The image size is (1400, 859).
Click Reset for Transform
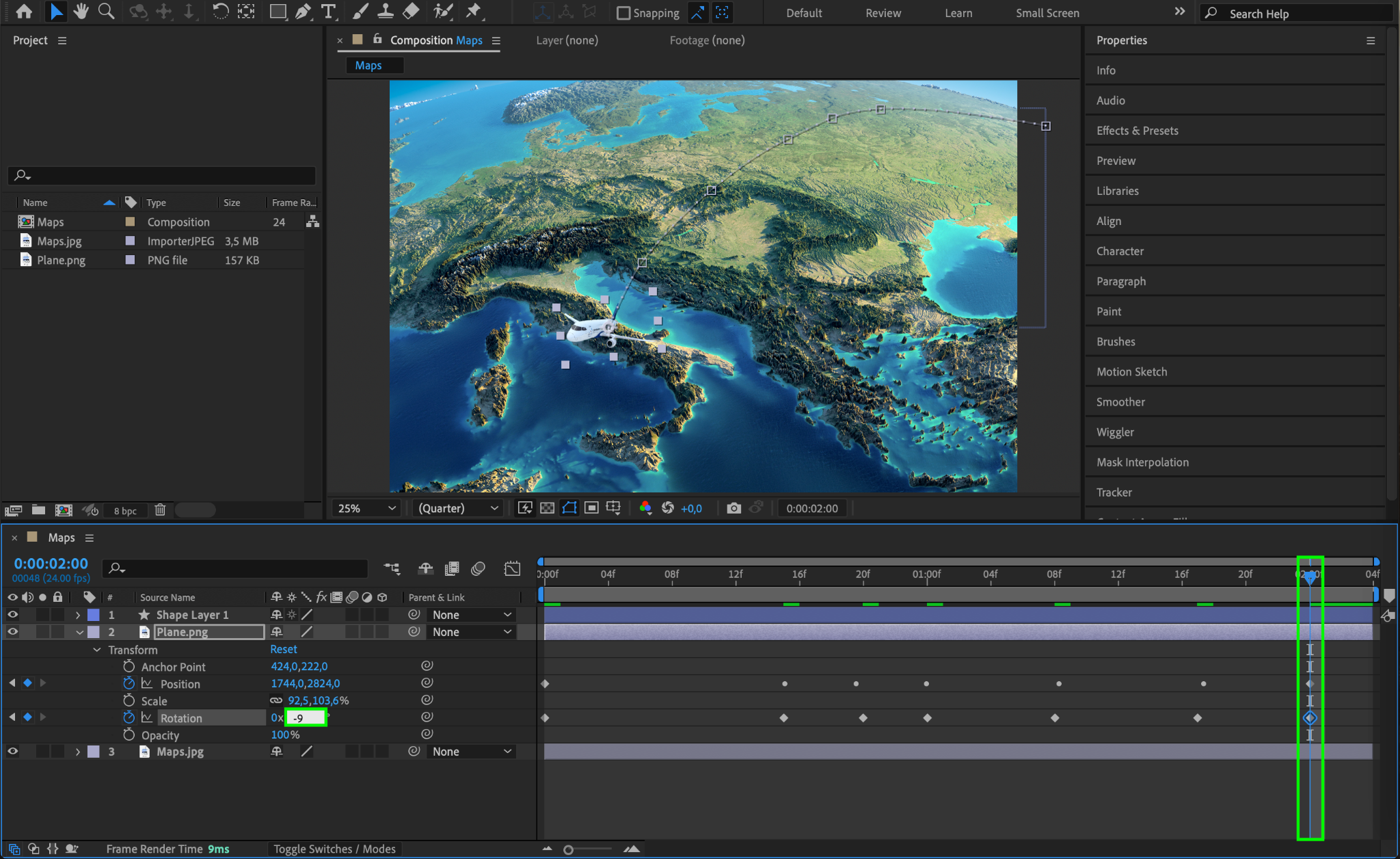(x=283, y=649)
